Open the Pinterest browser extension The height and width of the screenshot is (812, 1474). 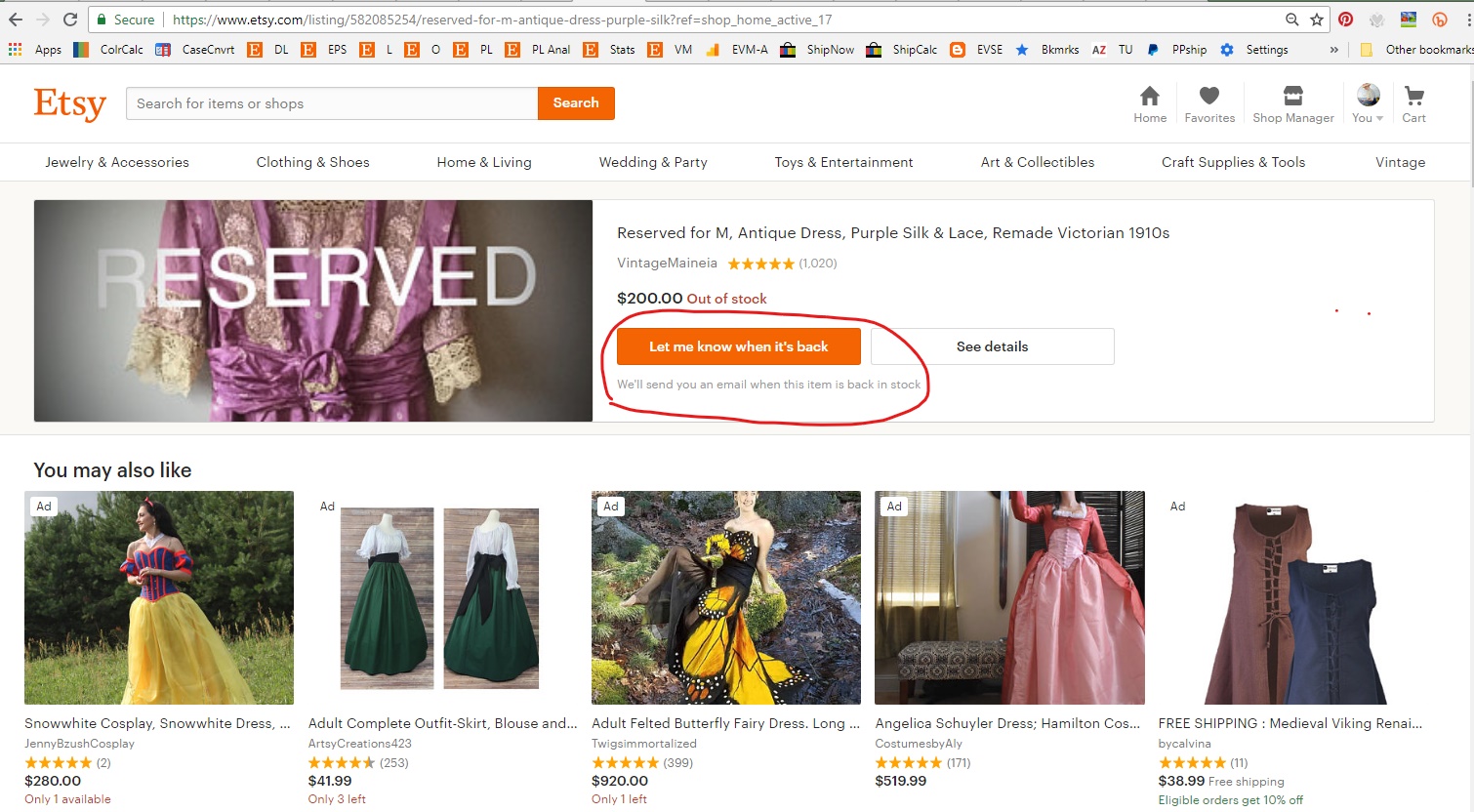[x=1345, y=19]
